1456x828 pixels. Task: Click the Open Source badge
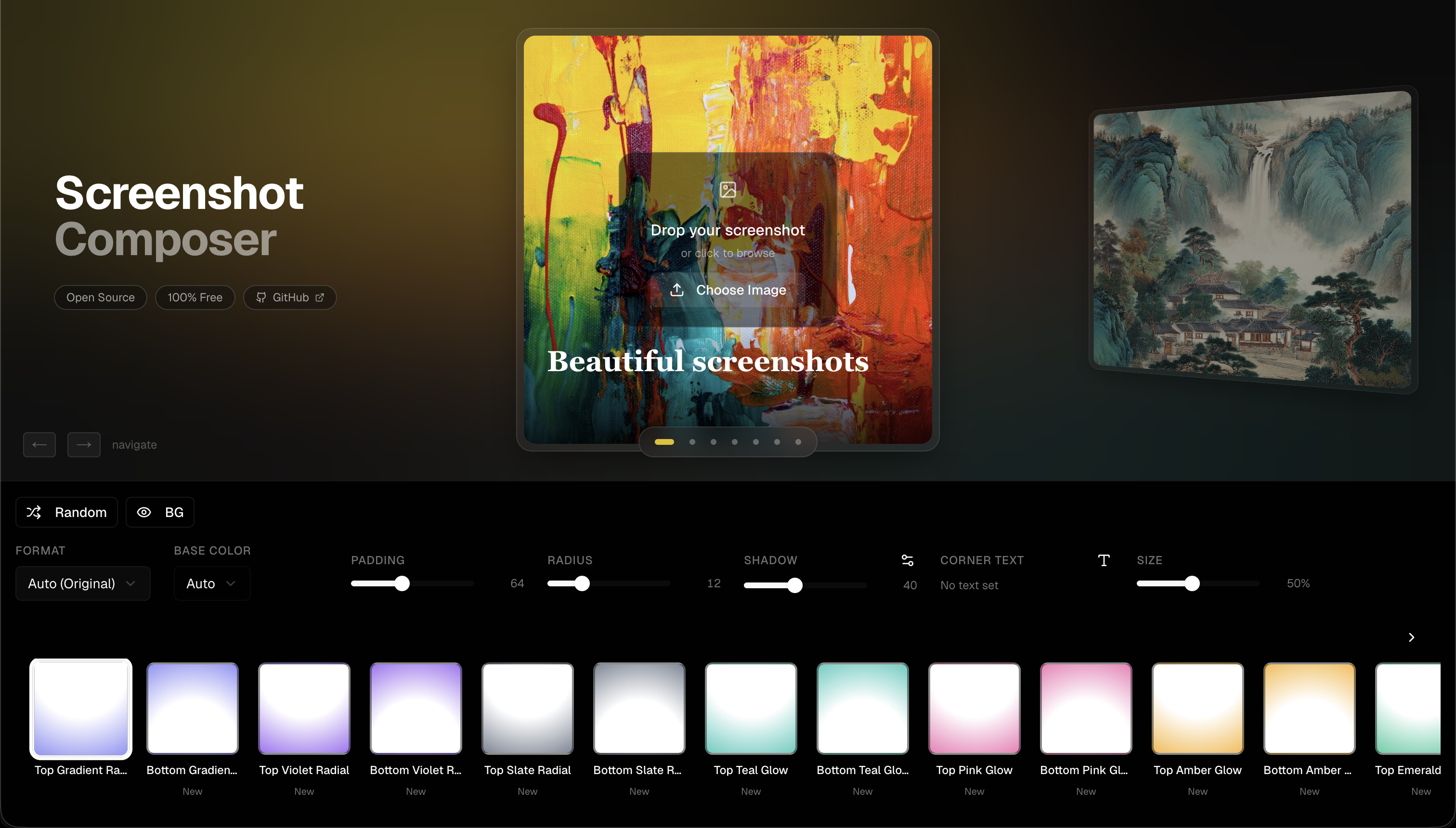100,298
